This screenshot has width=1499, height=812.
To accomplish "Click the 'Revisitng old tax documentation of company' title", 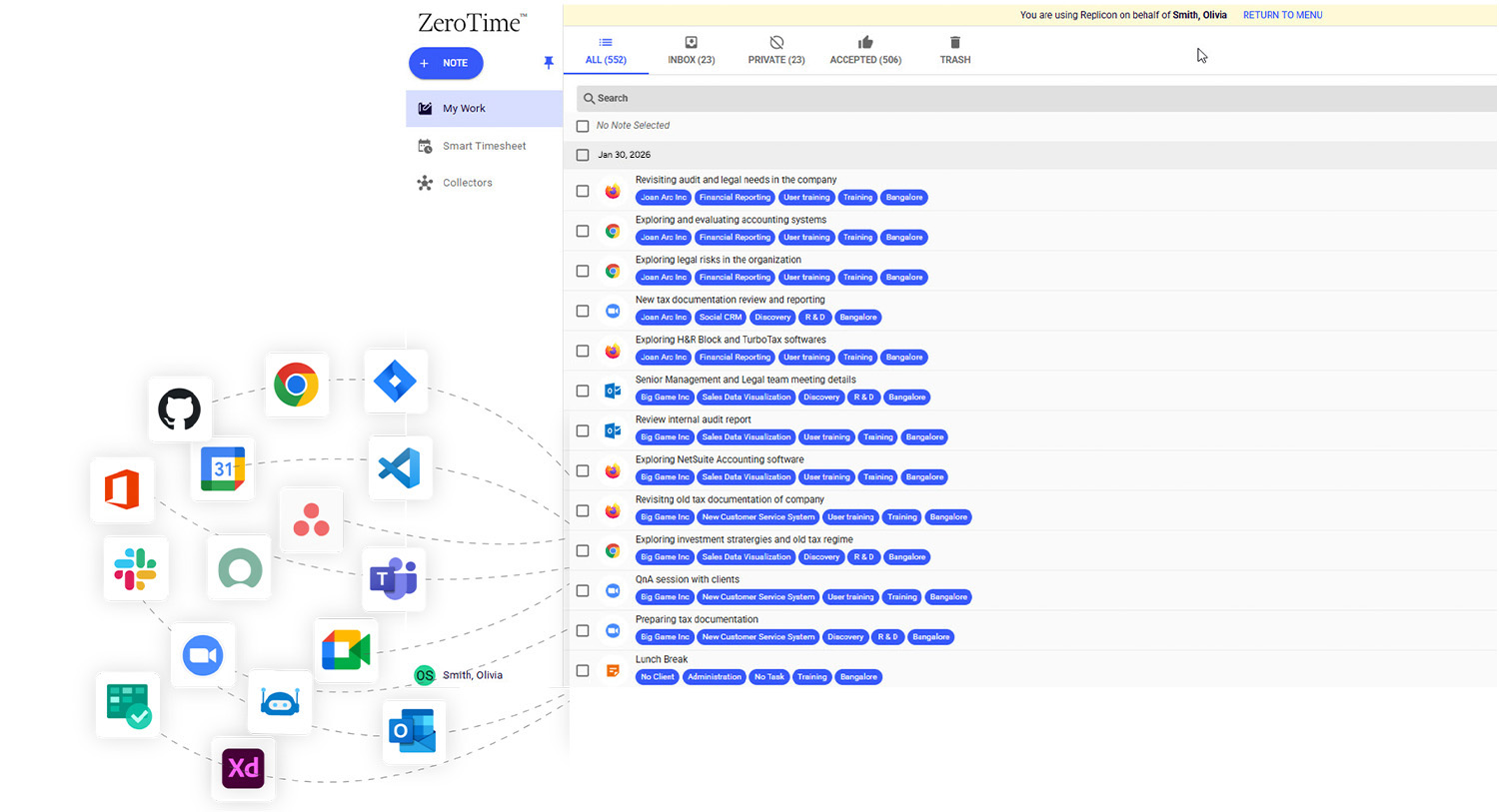I will click(x=730, y=499).
